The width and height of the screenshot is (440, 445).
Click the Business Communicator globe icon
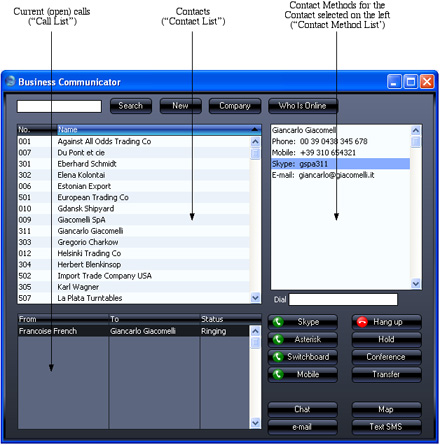tap(11, 81)
